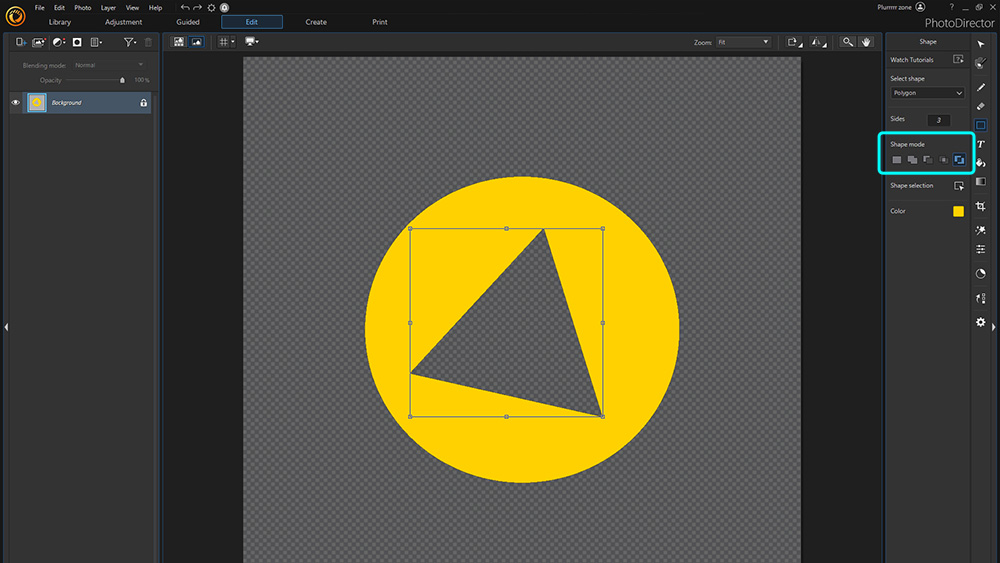Open the layer panel options dropdown
Image resolution: width=1000 pixels, height=563 pixels.
[96, 42]
